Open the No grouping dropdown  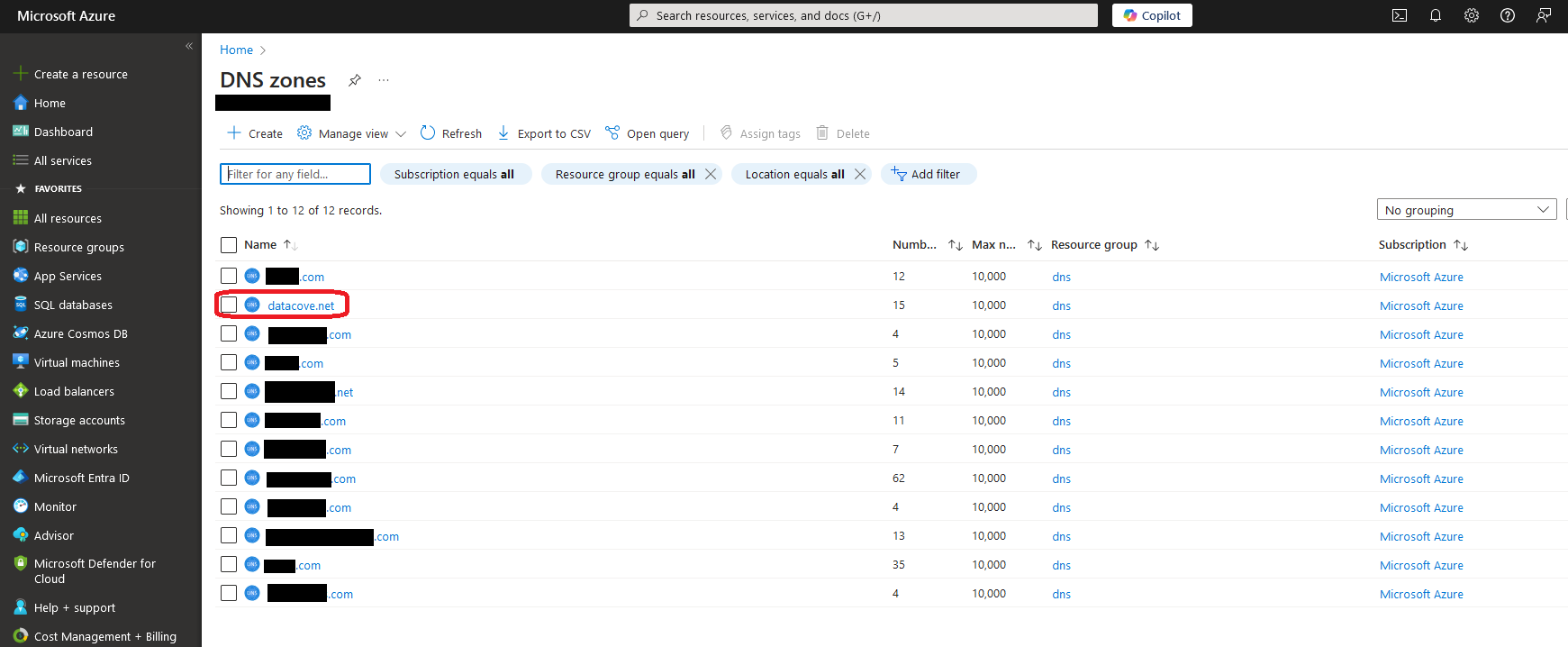click(x=1466, y=210)
